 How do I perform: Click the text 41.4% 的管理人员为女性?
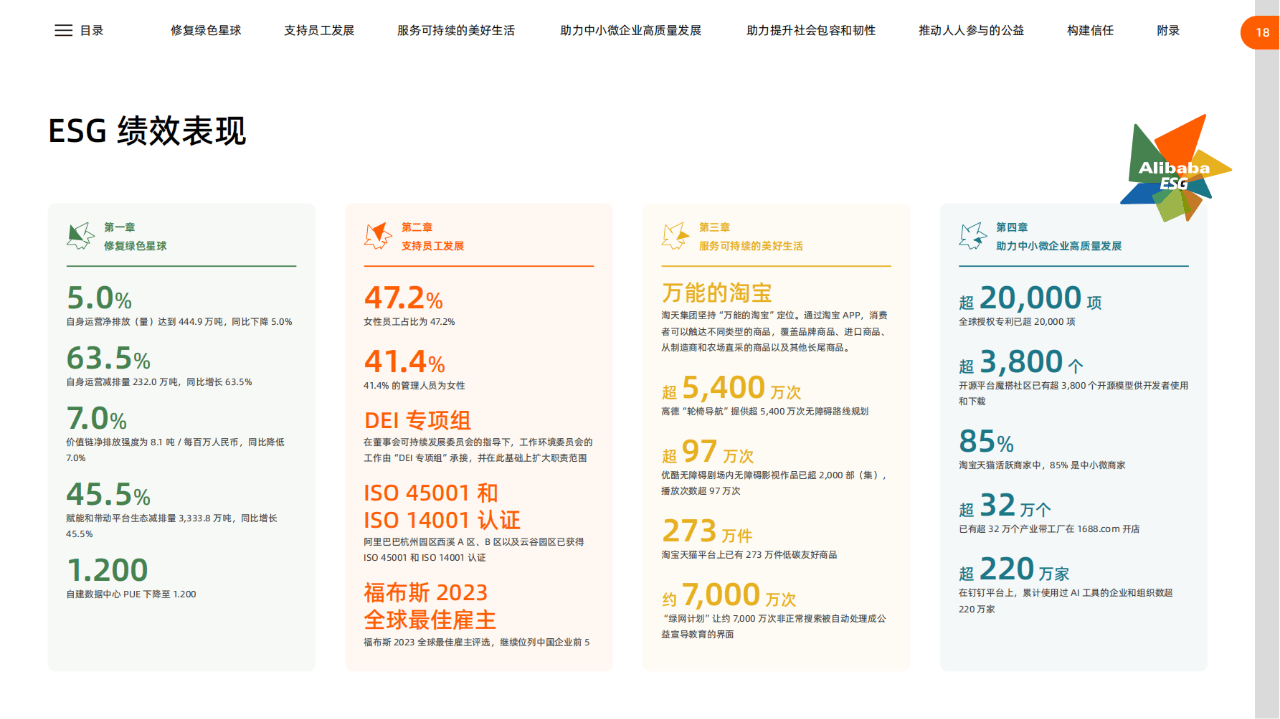point(414,385)
